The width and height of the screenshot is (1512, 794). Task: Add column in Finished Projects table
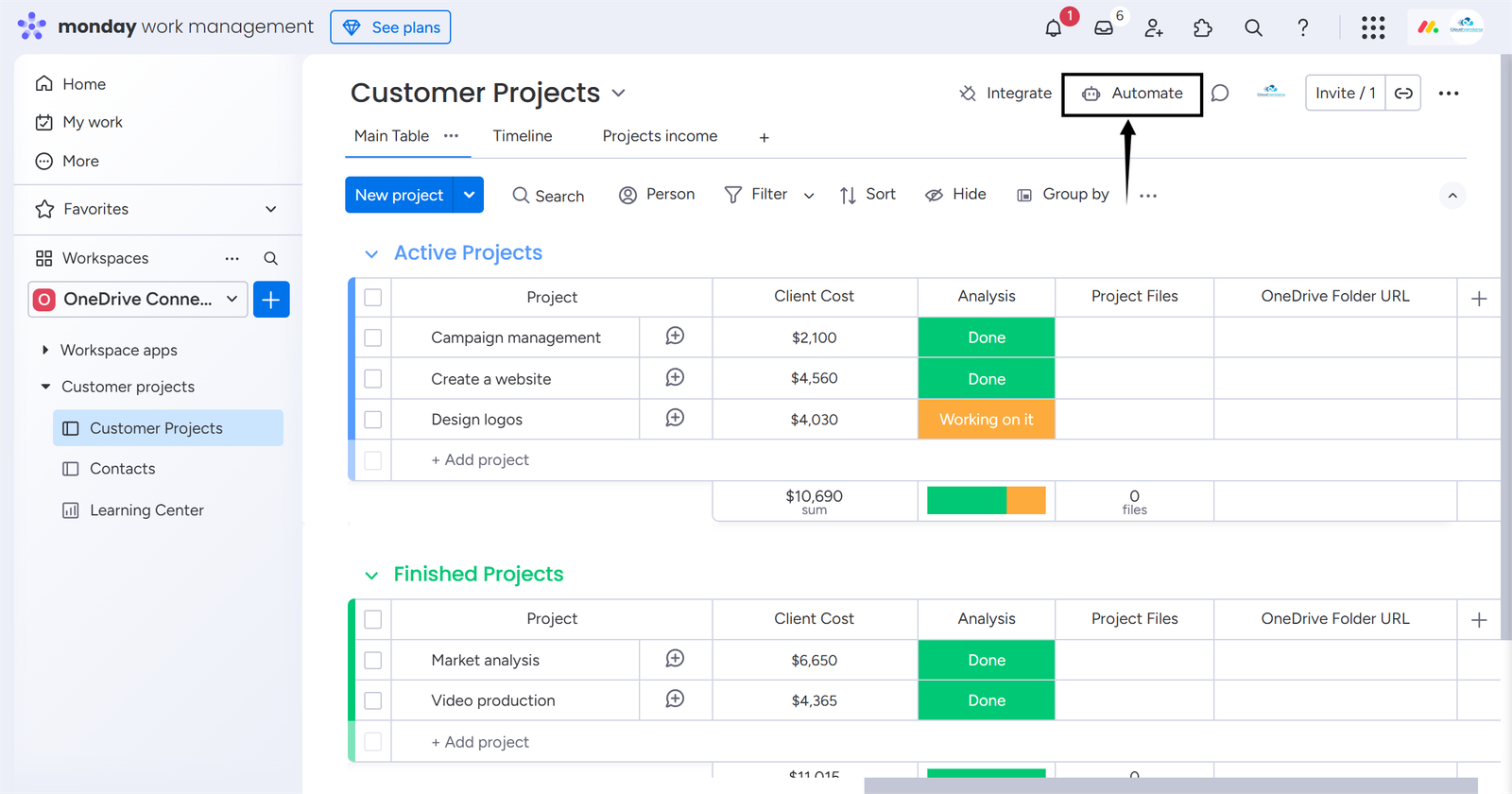coord(1480,620)
